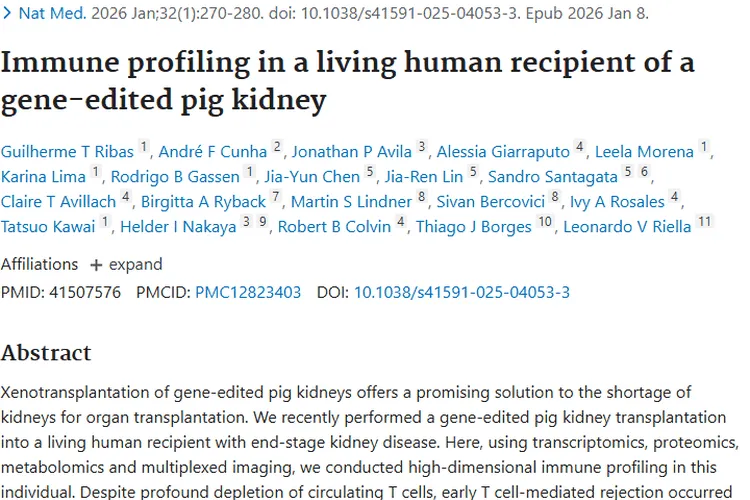Image resolution: width=750 pixels, height=500 pixels.
Task: Open author André F Cunha
Action: [212, 152]
